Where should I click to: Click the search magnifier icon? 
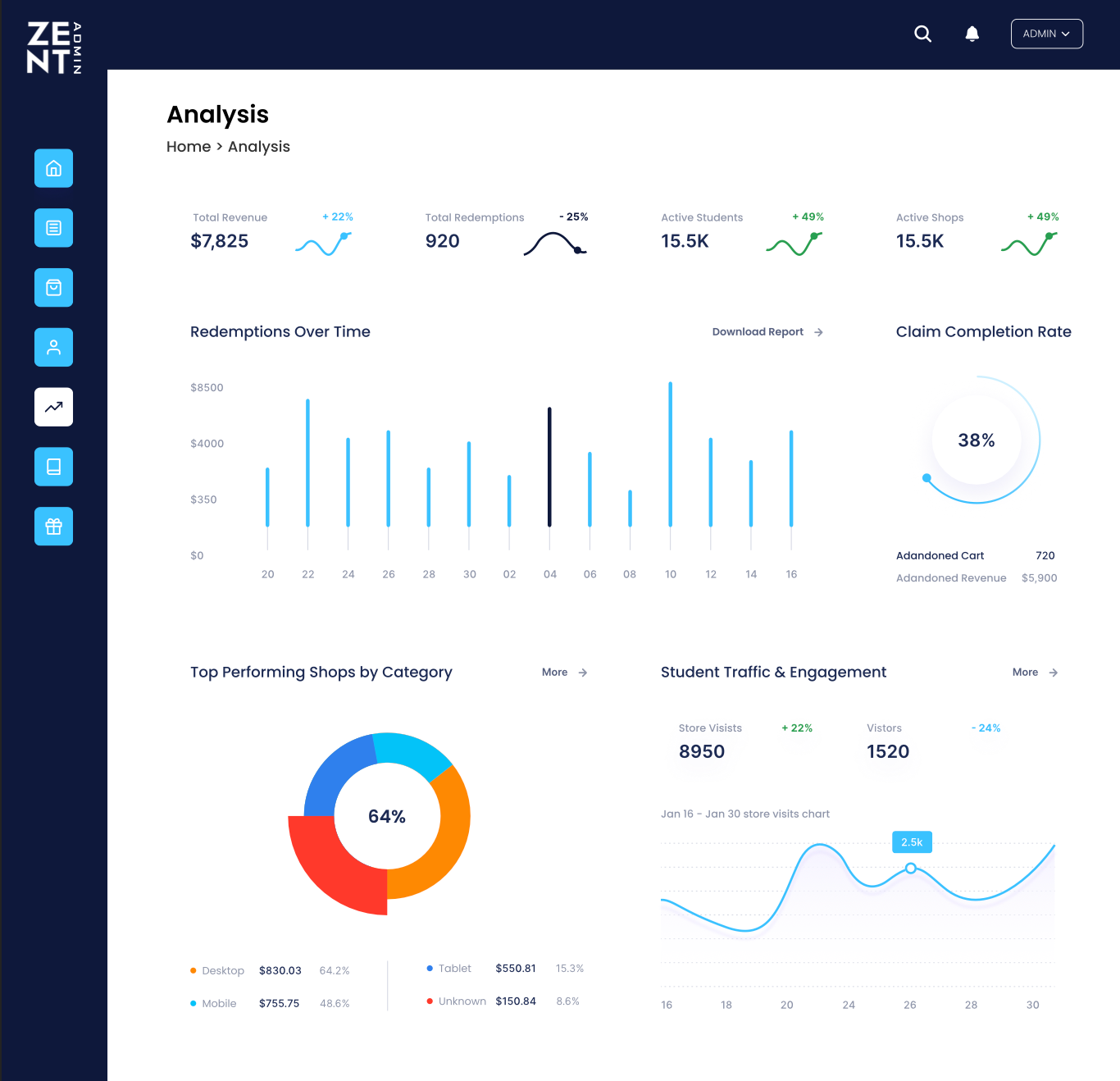(922, 34)
